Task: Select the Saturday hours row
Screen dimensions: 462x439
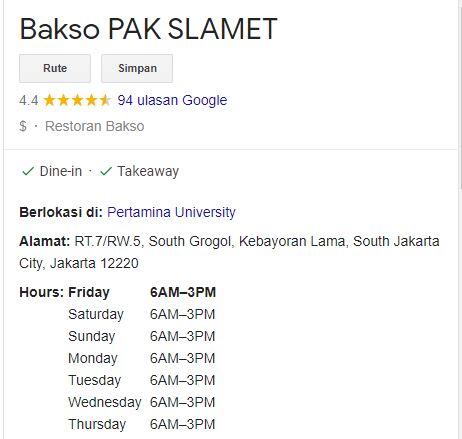Action: coord(142,314)
